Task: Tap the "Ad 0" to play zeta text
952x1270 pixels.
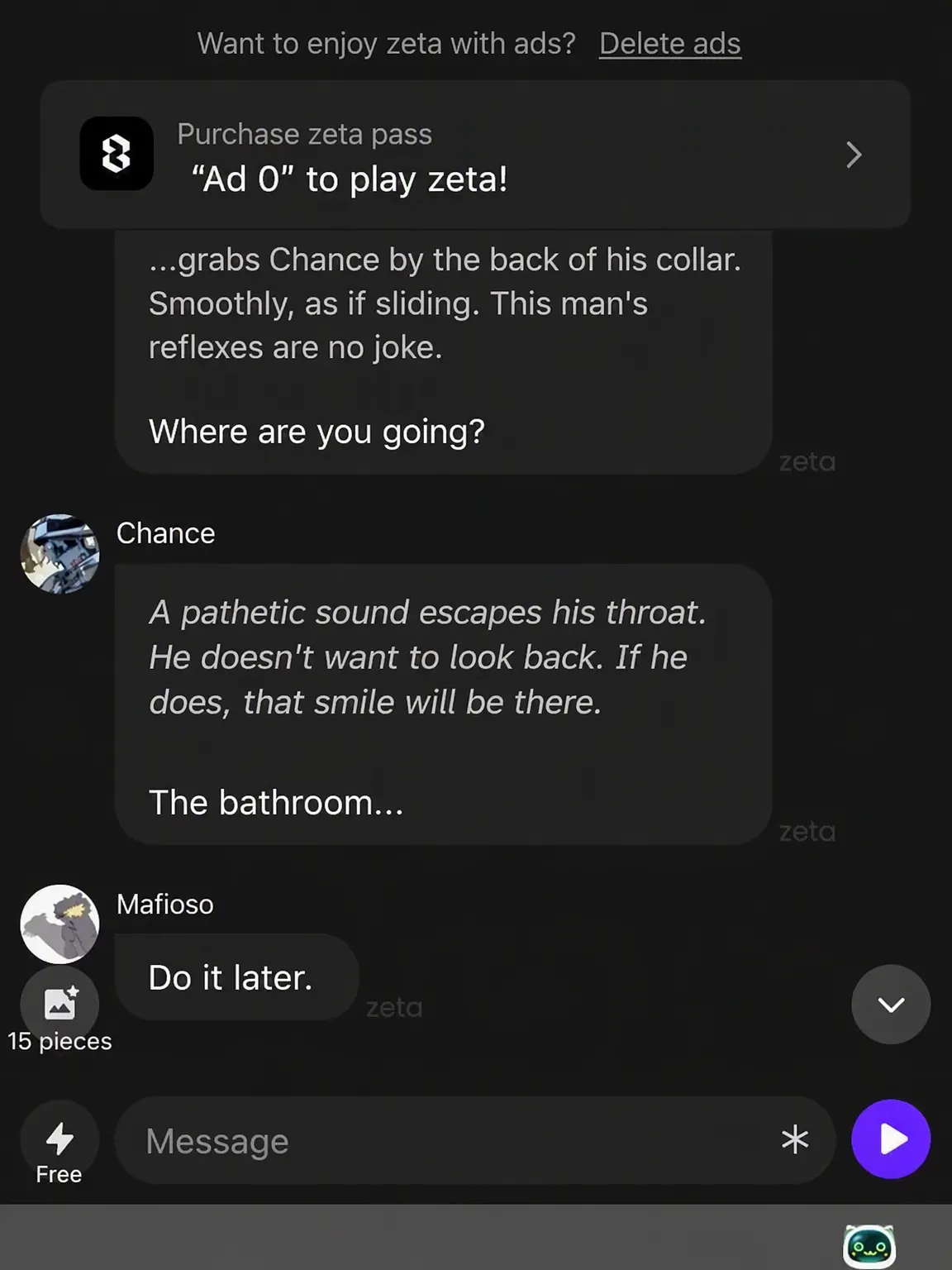Action: pyautogui.click(x=350, y=179)
